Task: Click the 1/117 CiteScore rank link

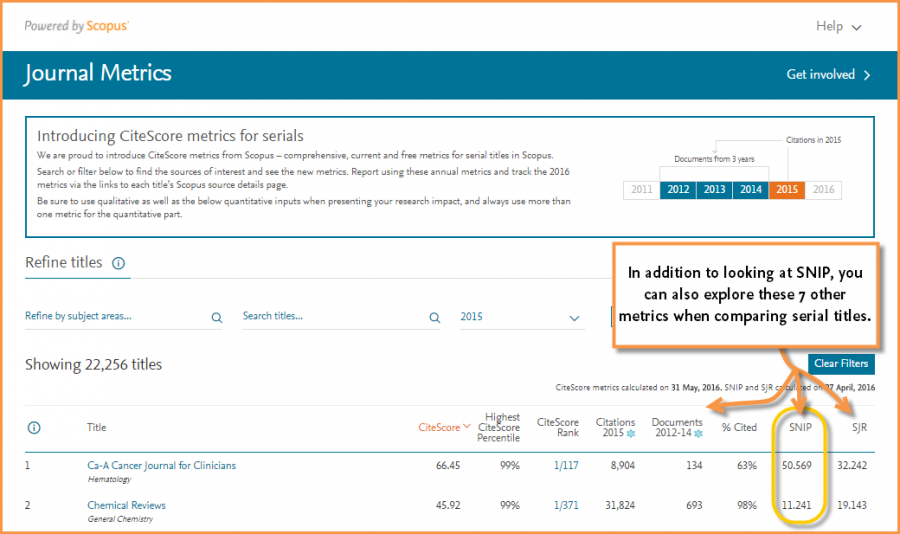Action: [x=566, y=466]
